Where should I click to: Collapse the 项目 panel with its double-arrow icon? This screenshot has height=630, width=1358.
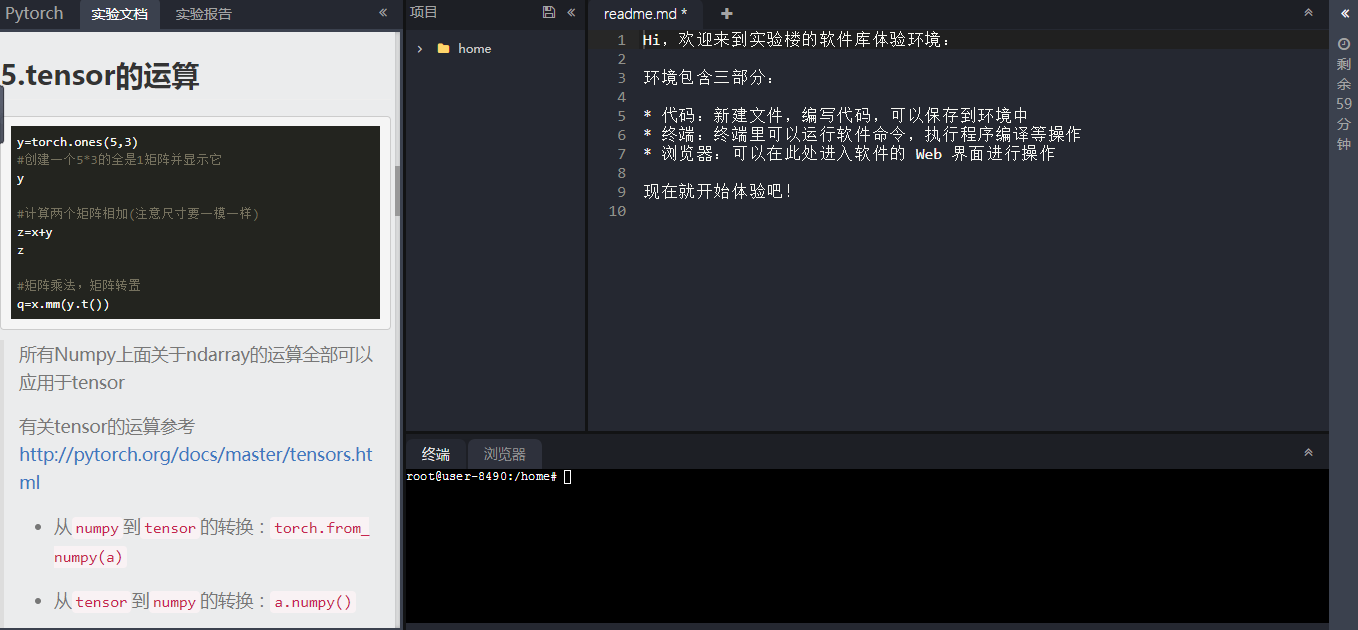570,11
